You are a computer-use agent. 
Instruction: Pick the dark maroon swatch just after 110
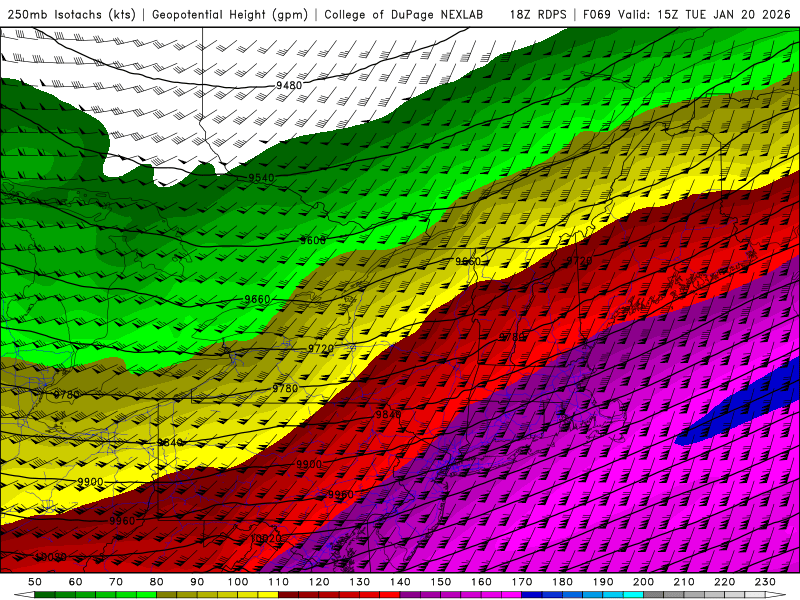(288, 595)
